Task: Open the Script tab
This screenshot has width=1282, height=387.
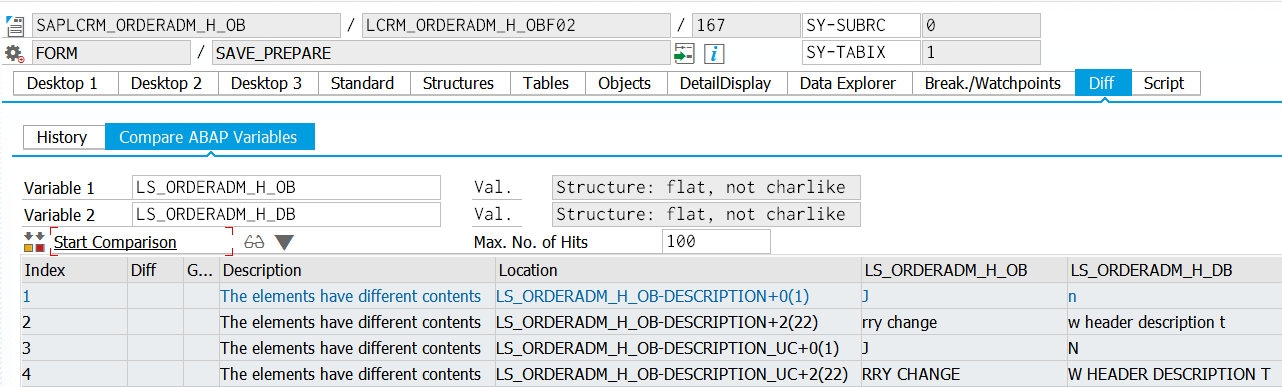Action: click(1164, 83)
